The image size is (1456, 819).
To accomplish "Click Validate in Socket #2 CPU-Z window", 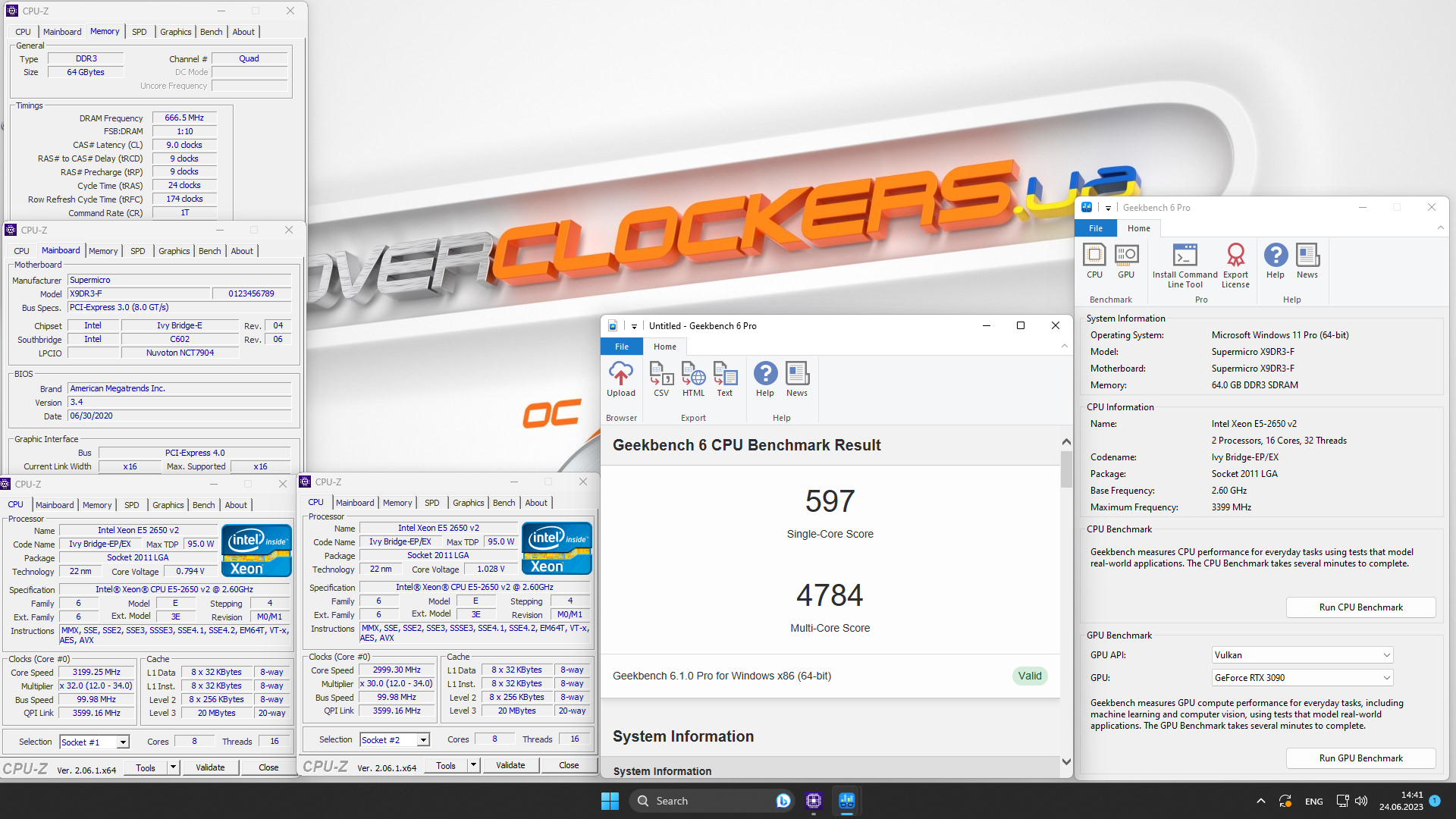I will click(510, 765).
